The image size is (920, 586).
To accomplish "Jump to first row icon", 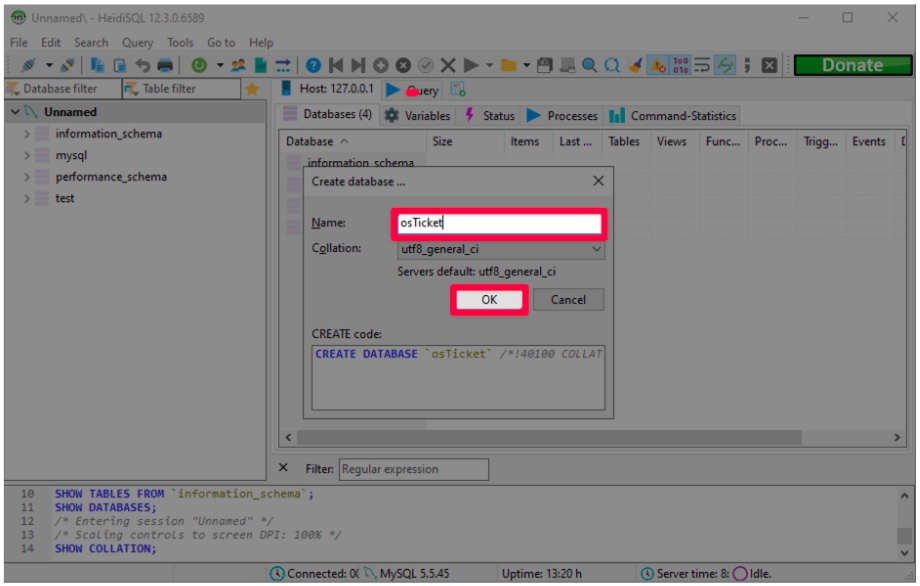I will click(x=336, y=65).
